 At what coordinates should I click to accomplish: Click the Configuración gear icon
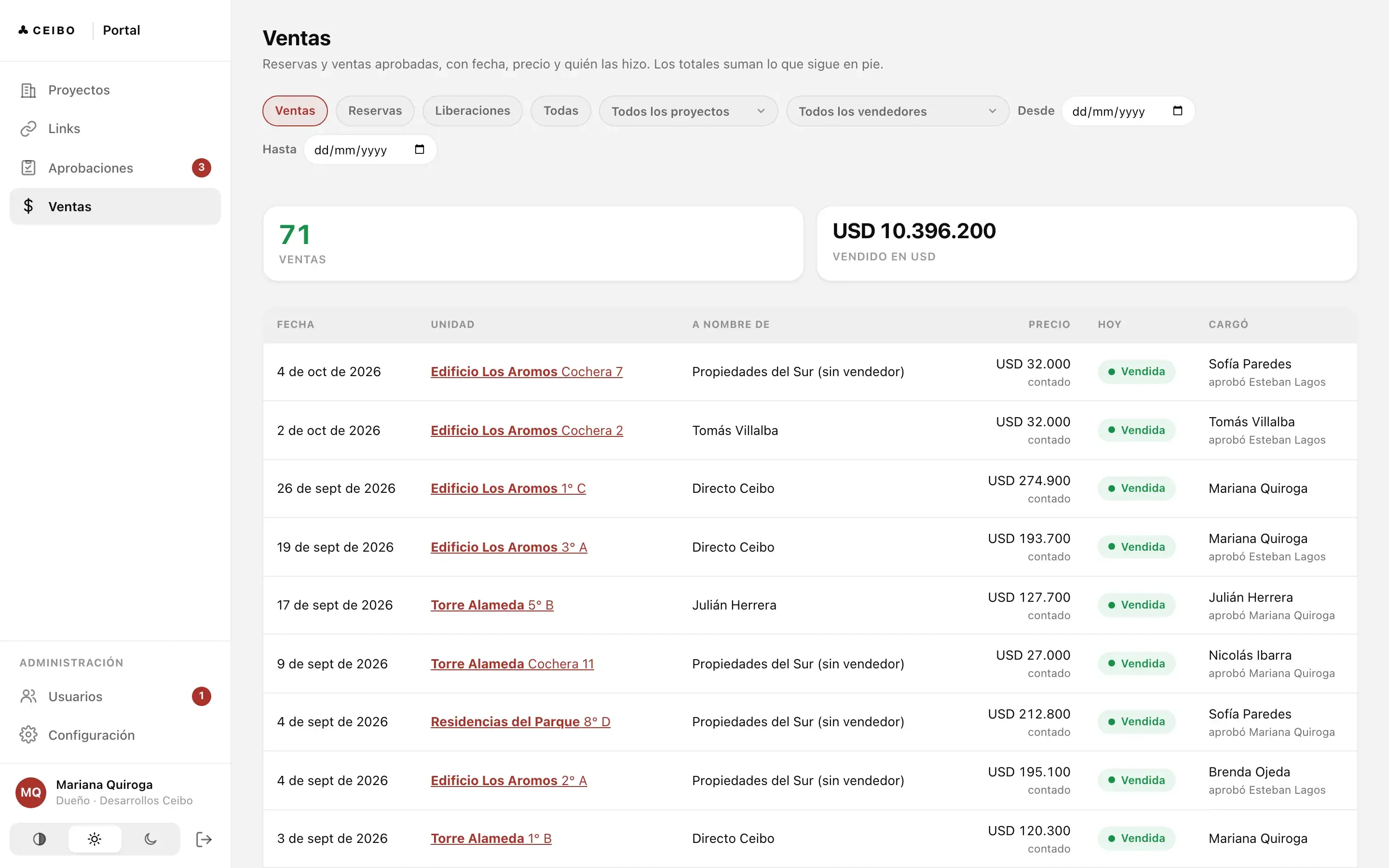(x=28, y=735)
